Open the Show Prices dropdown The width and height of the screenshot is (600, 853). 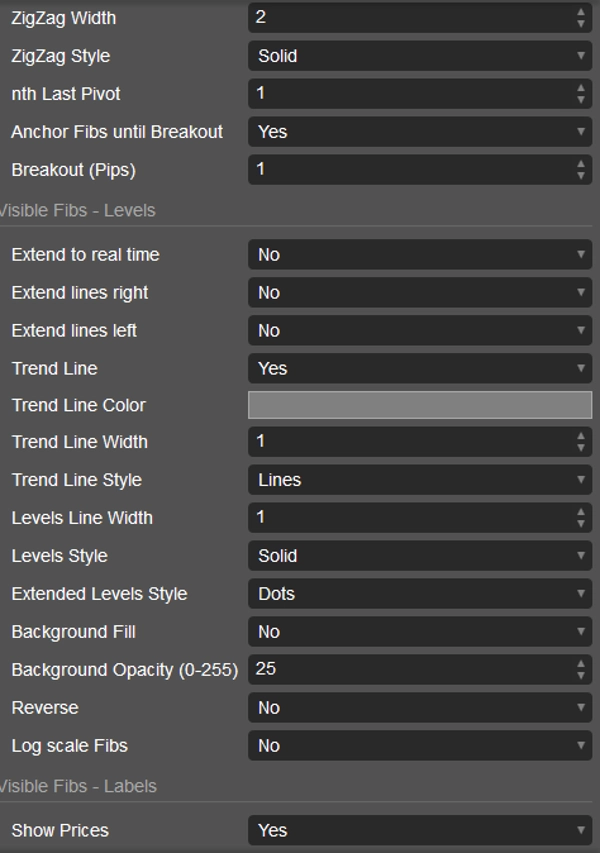(x=420, y=830)
